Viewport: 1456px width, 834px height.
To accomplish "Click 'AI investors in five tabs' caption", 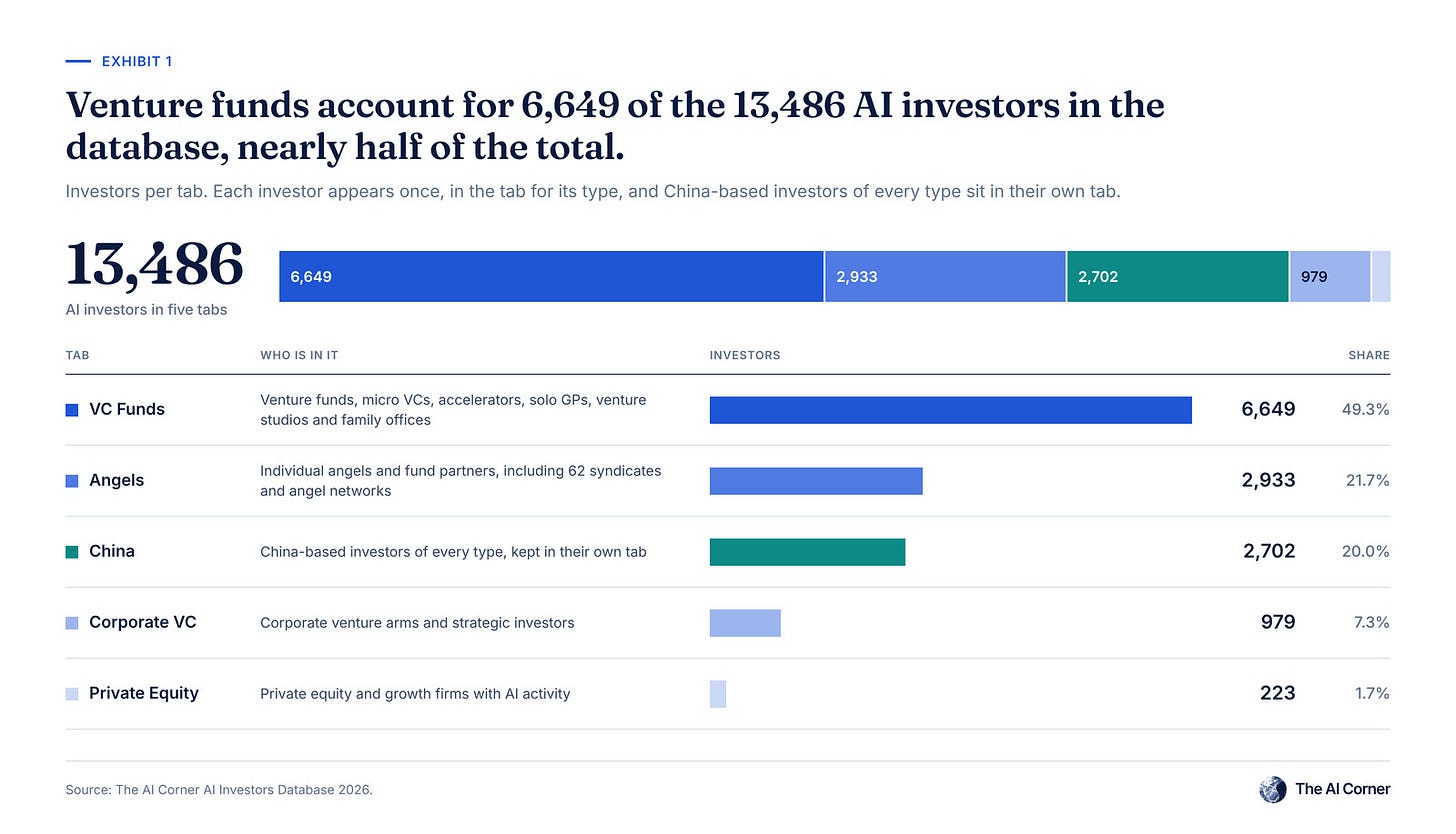I will point(146,310).
